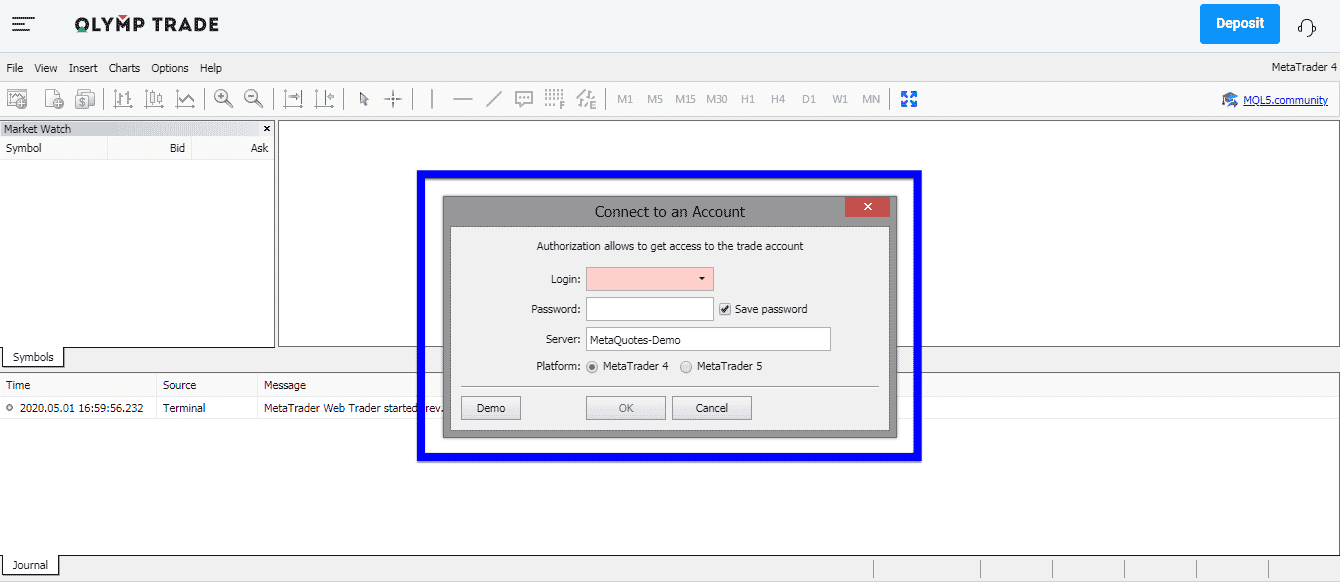Click the Ask column header

[x=232, y=148]
